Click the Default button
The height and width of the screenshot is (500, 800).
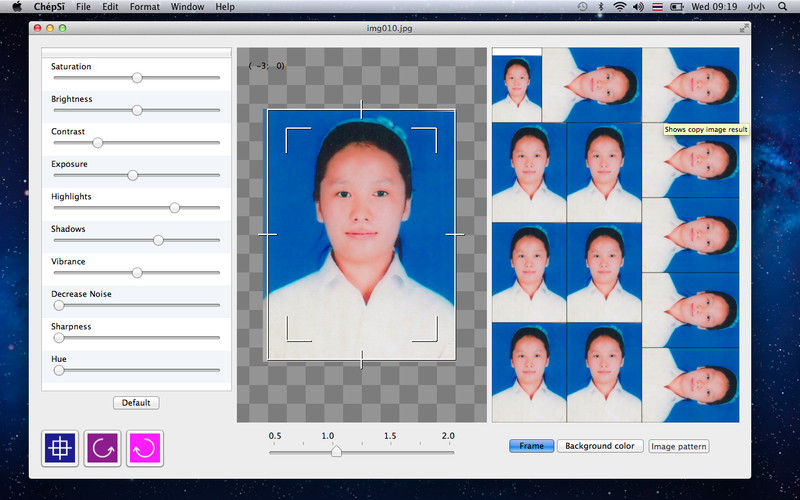pyautogui.click(x=136, y=403)
